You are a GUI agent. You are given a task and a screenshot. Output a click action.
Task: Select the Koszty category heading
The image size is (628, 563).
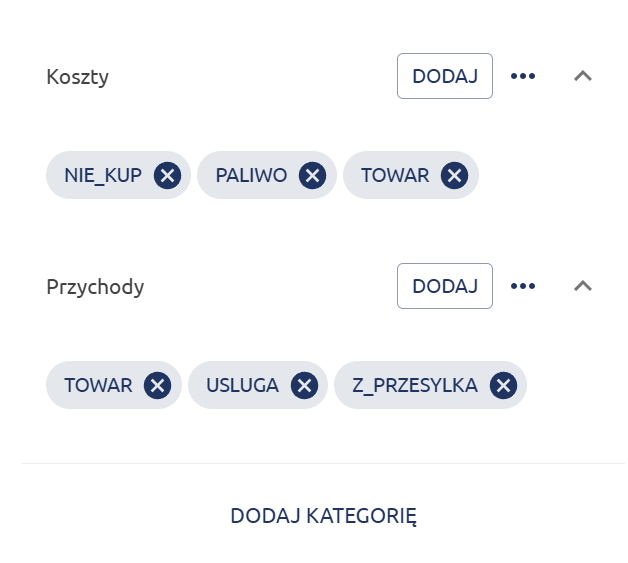[x=78, y=77]
